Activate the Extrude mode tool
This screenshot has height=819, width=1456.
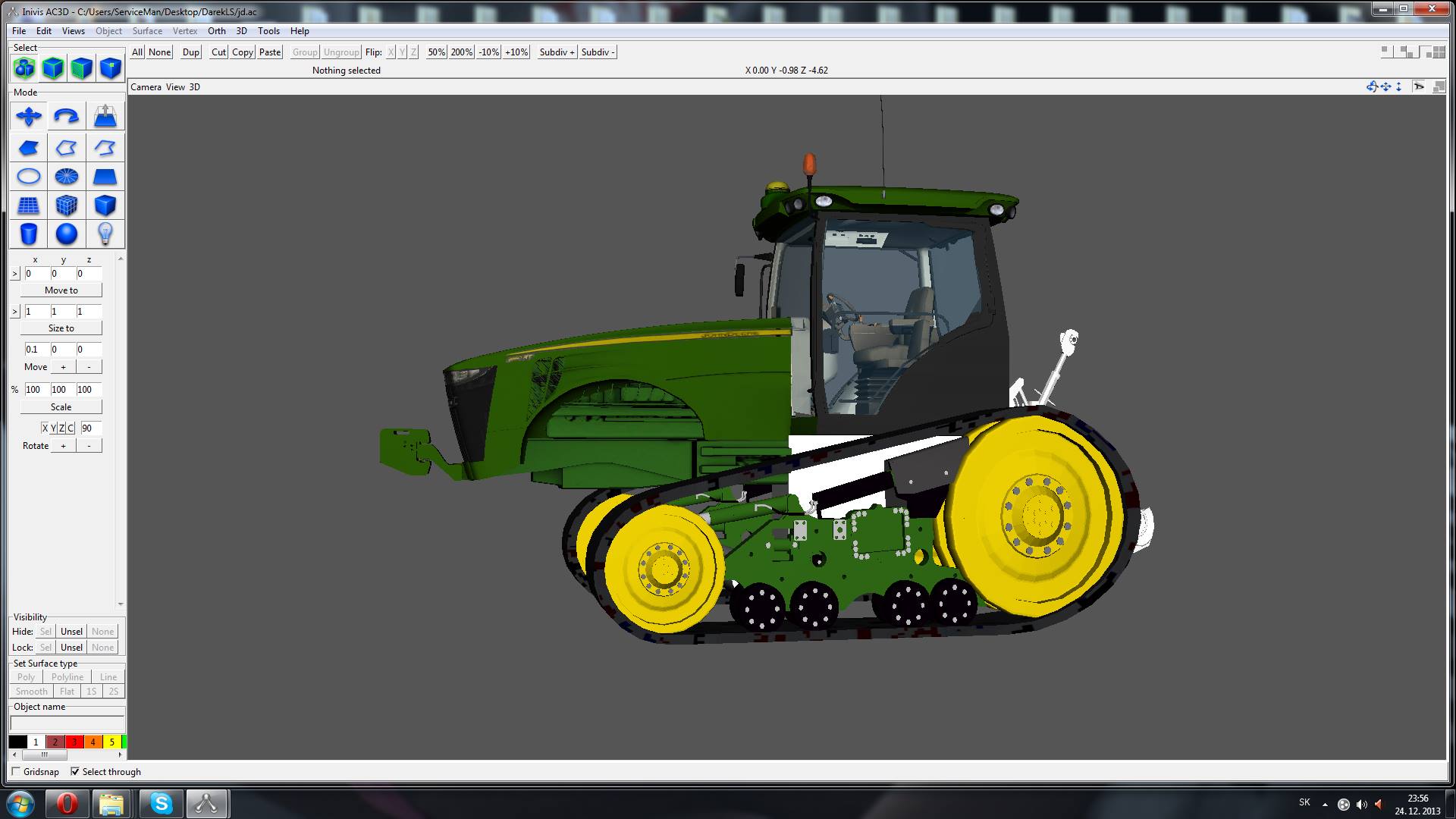click(x=105, y=117)
